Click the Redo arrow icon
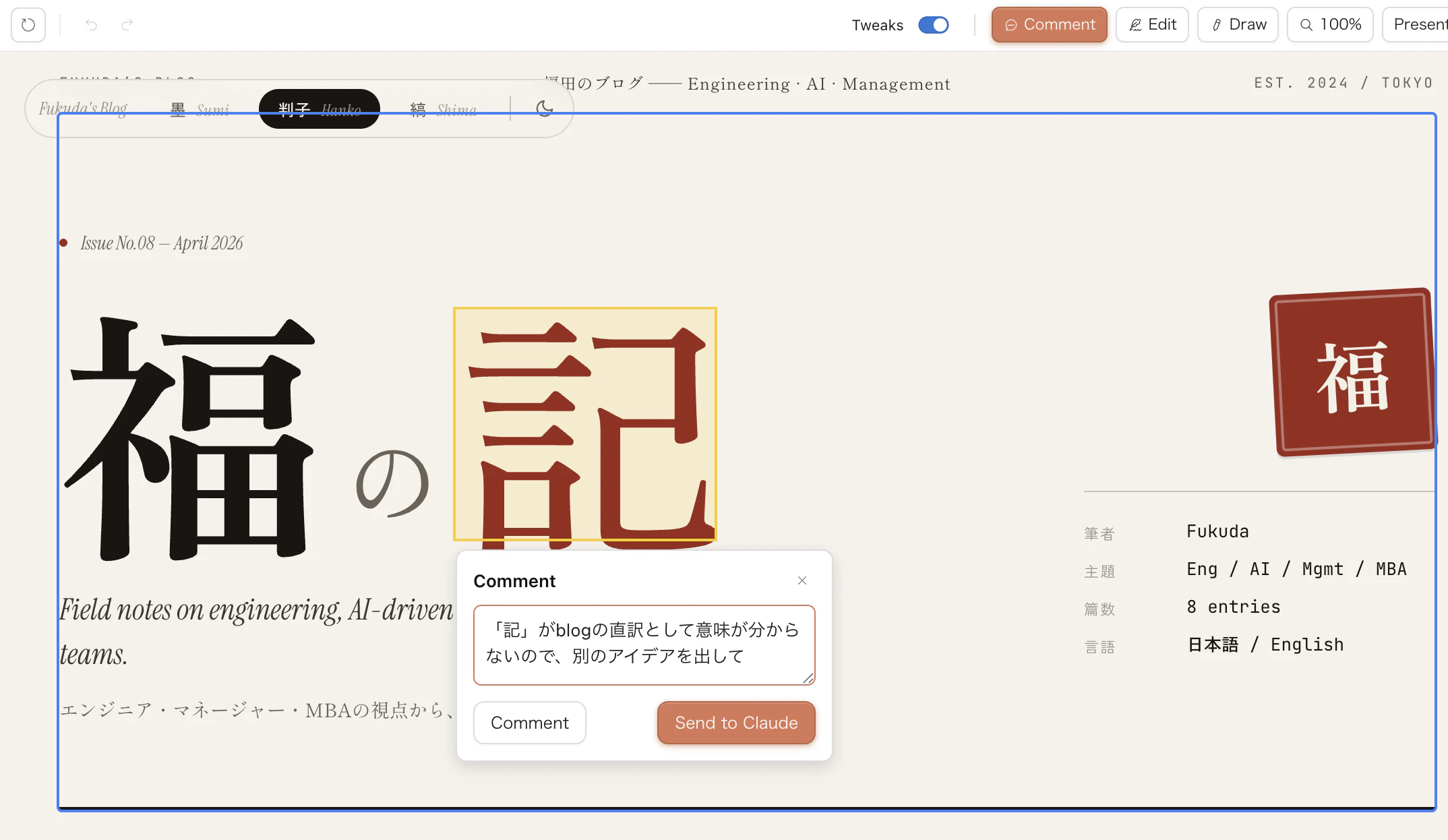1448x840 pixels. pos(127,24)
